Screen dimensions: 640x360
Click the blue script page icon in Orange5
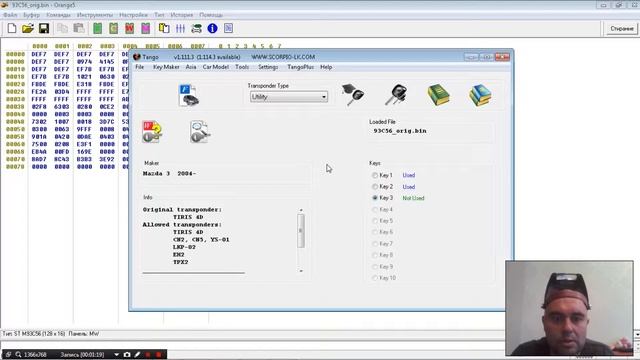228,28
